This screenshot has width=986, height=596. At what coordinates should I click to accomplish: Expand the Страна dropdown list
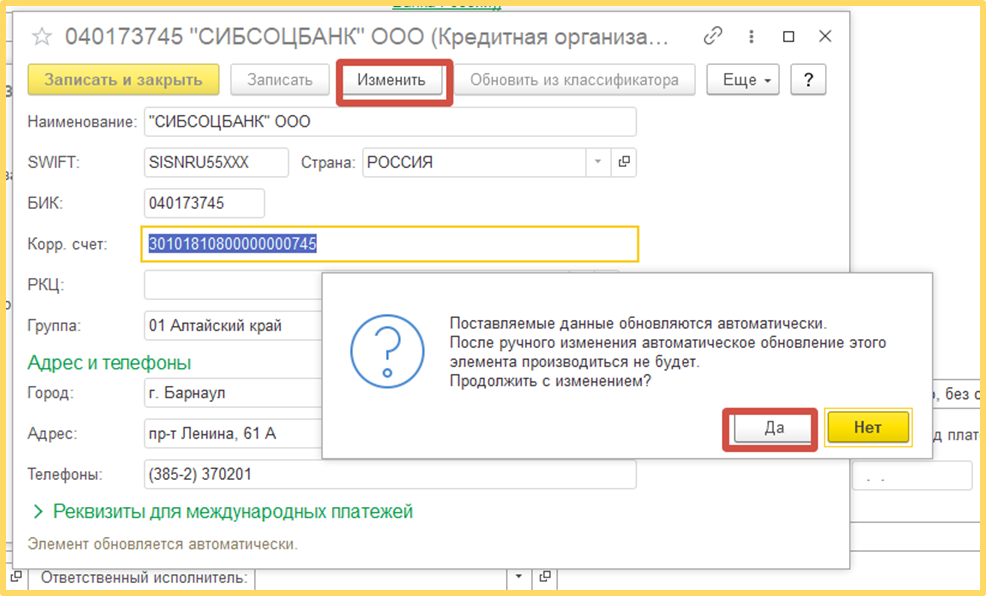point(598,162)
